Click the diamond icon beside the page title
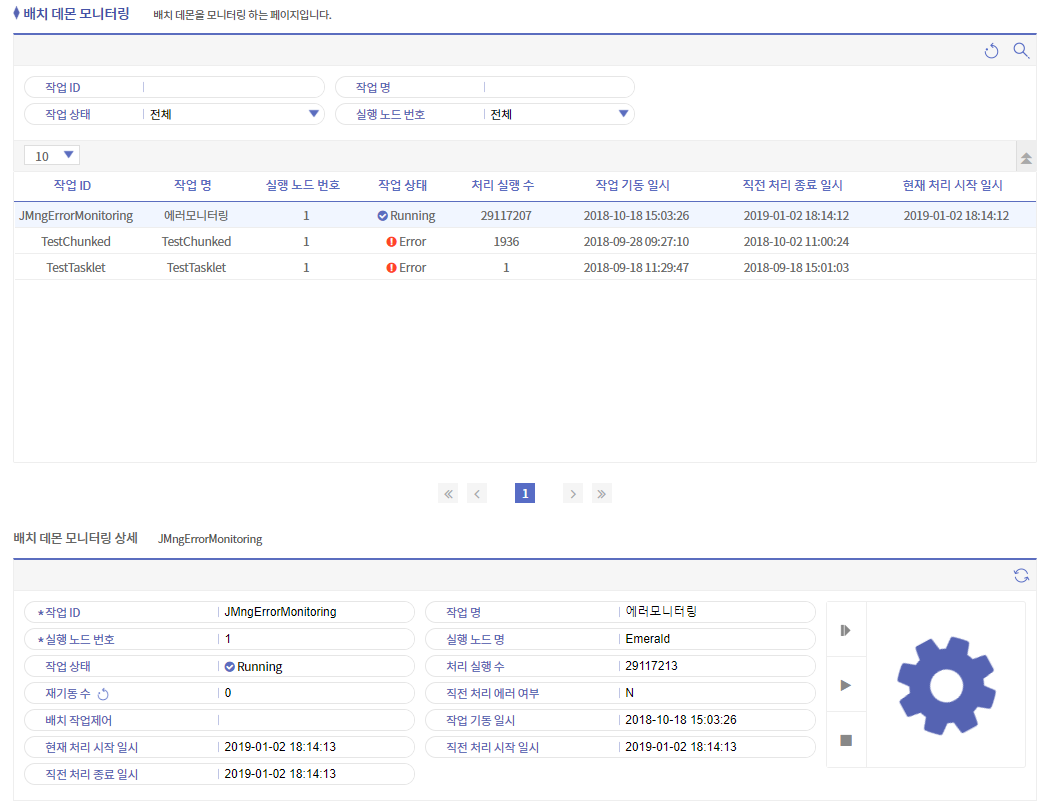 pyautogui.click(x=17, y=13)
